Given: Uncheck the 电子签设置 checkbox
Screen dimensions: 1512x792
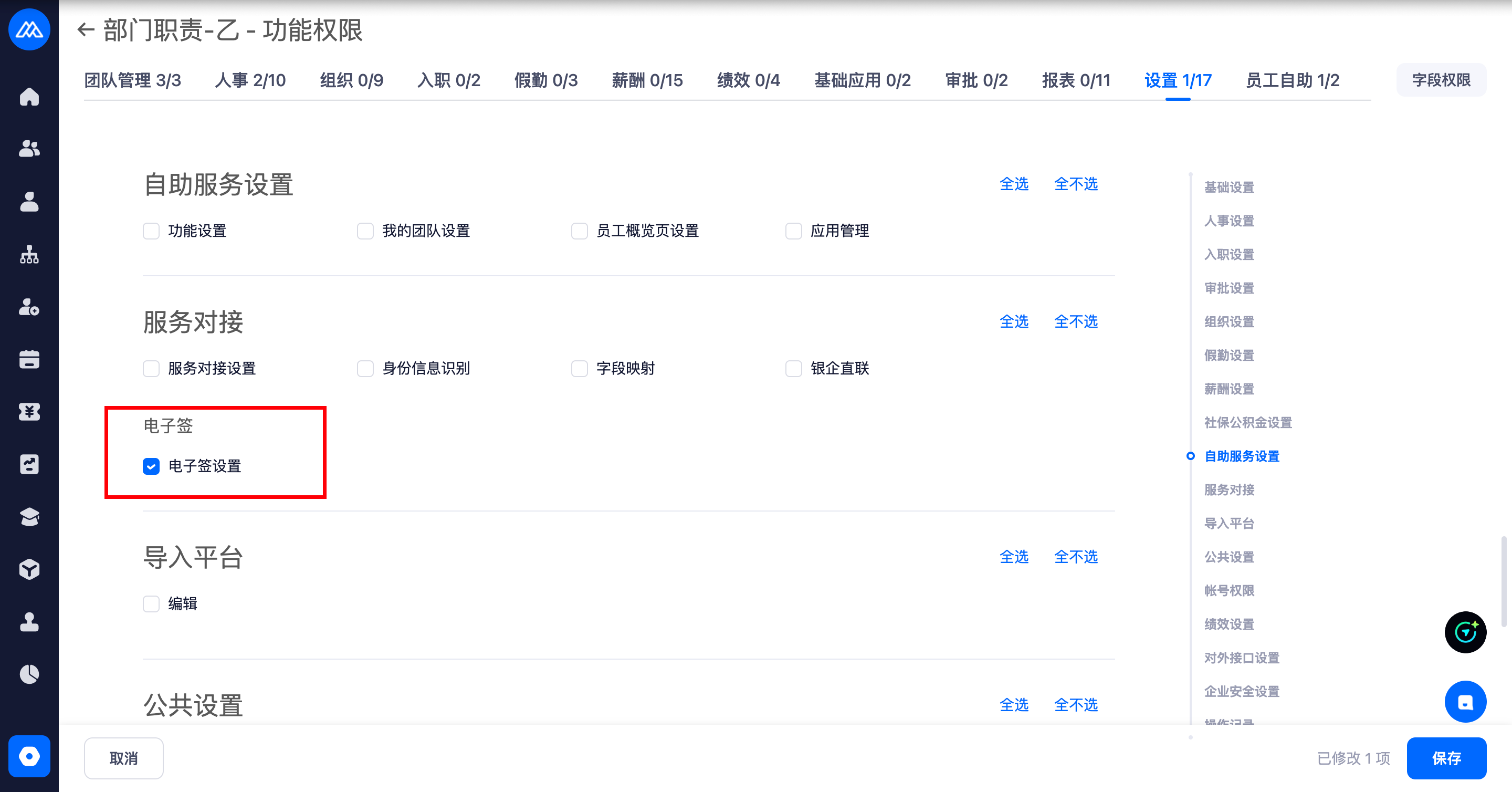Looking at the screenshot, I should point(151,466).
